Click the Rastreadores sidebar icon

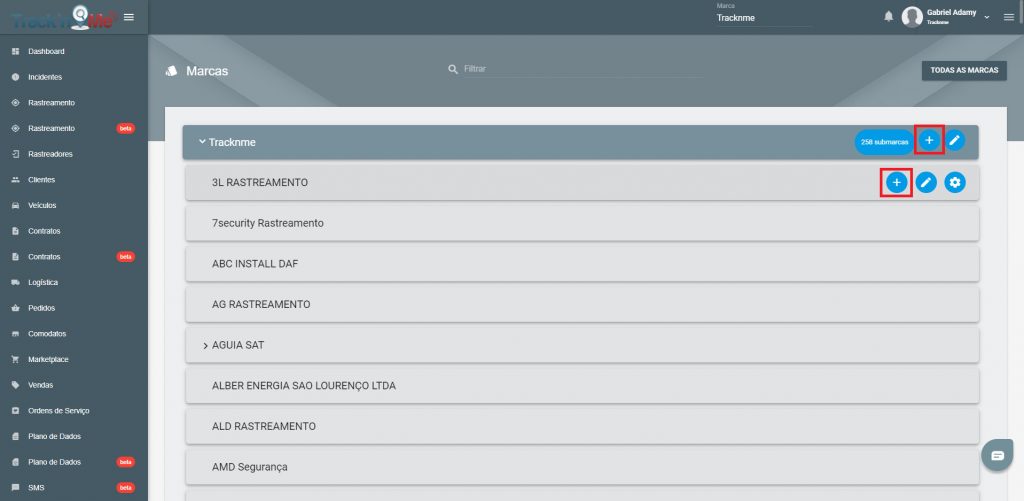click(x=16, y=154)
